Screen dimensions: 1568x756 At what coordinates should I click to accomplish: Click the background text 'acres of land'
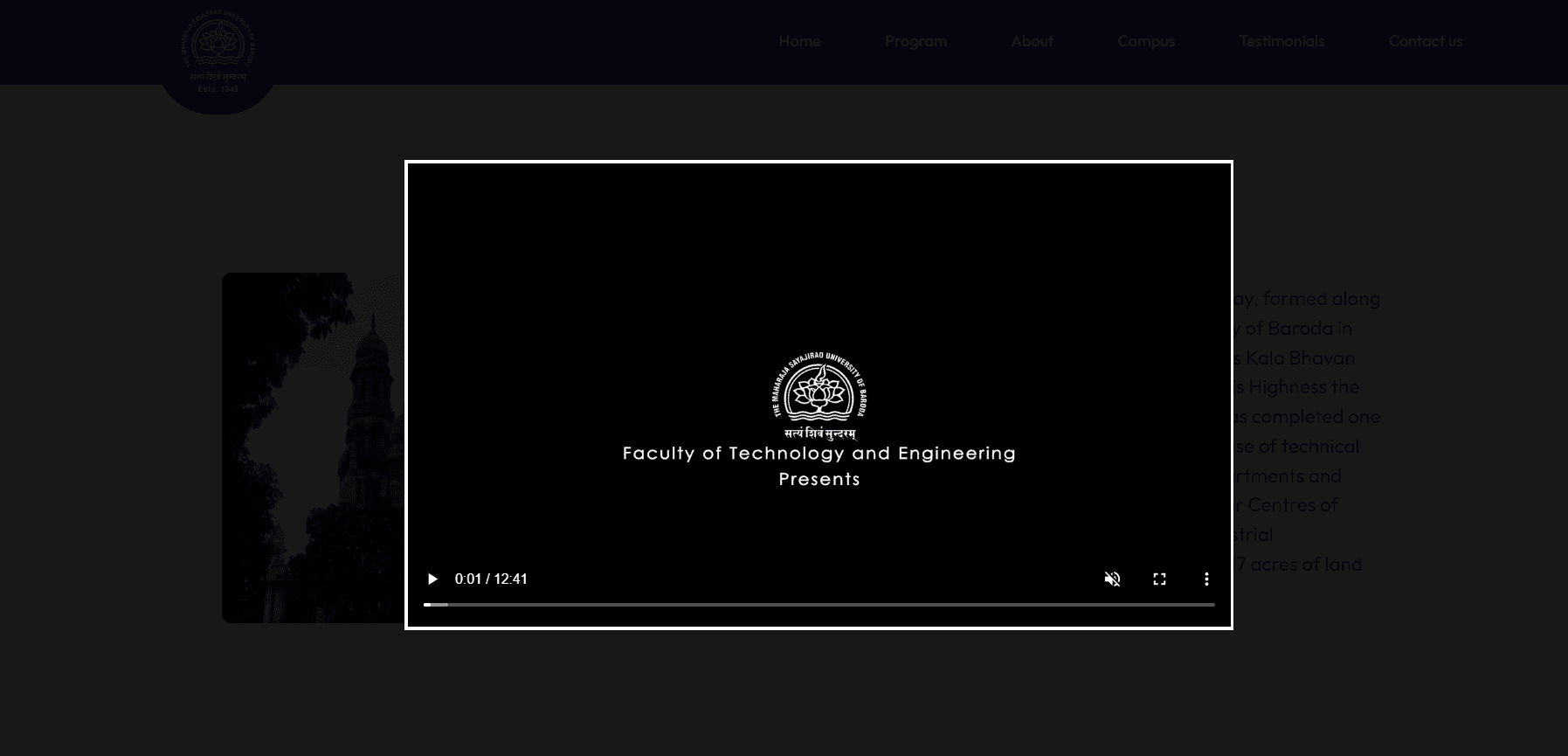click(1306, 564)
